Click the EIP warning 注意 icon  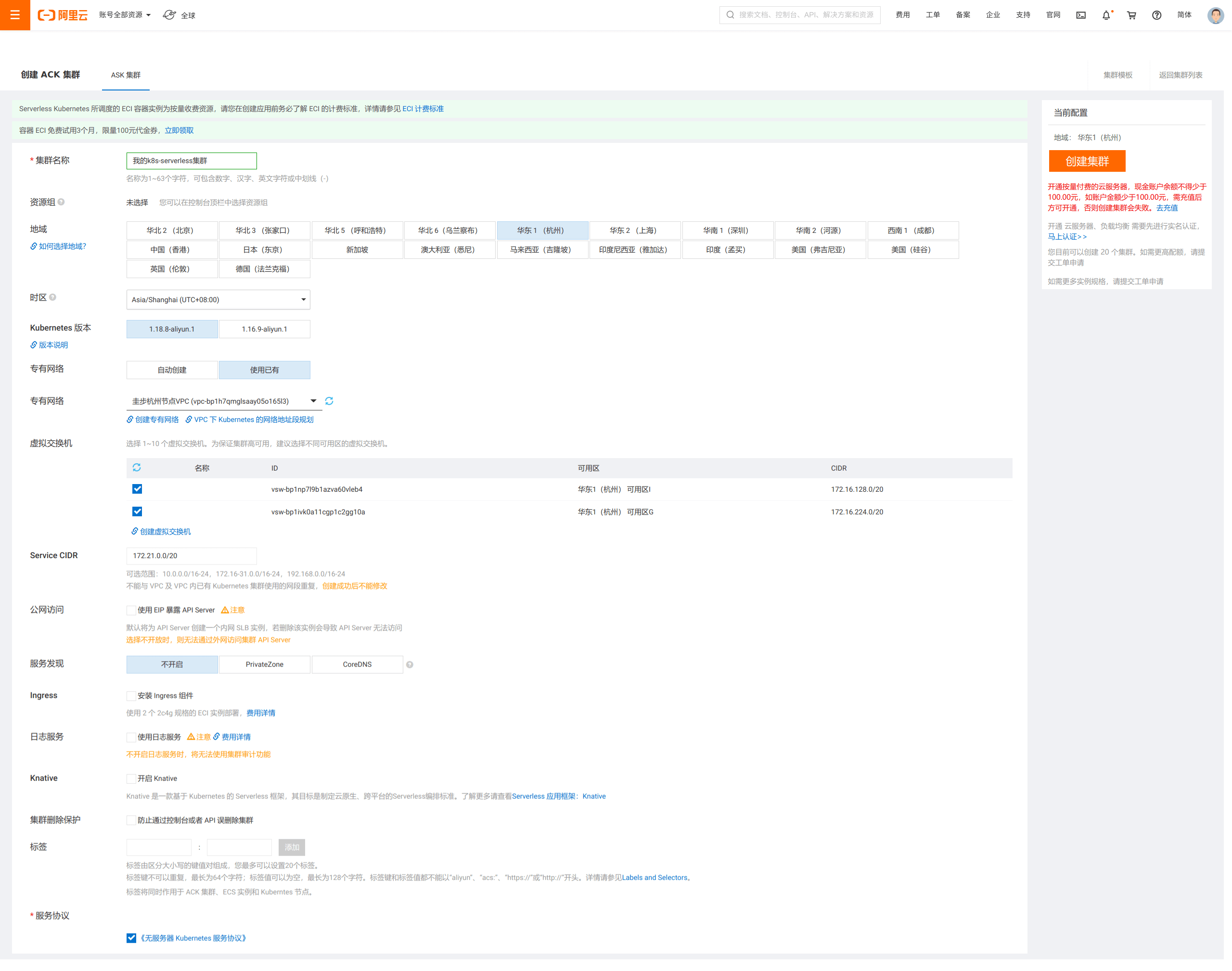tap(225, 610)
